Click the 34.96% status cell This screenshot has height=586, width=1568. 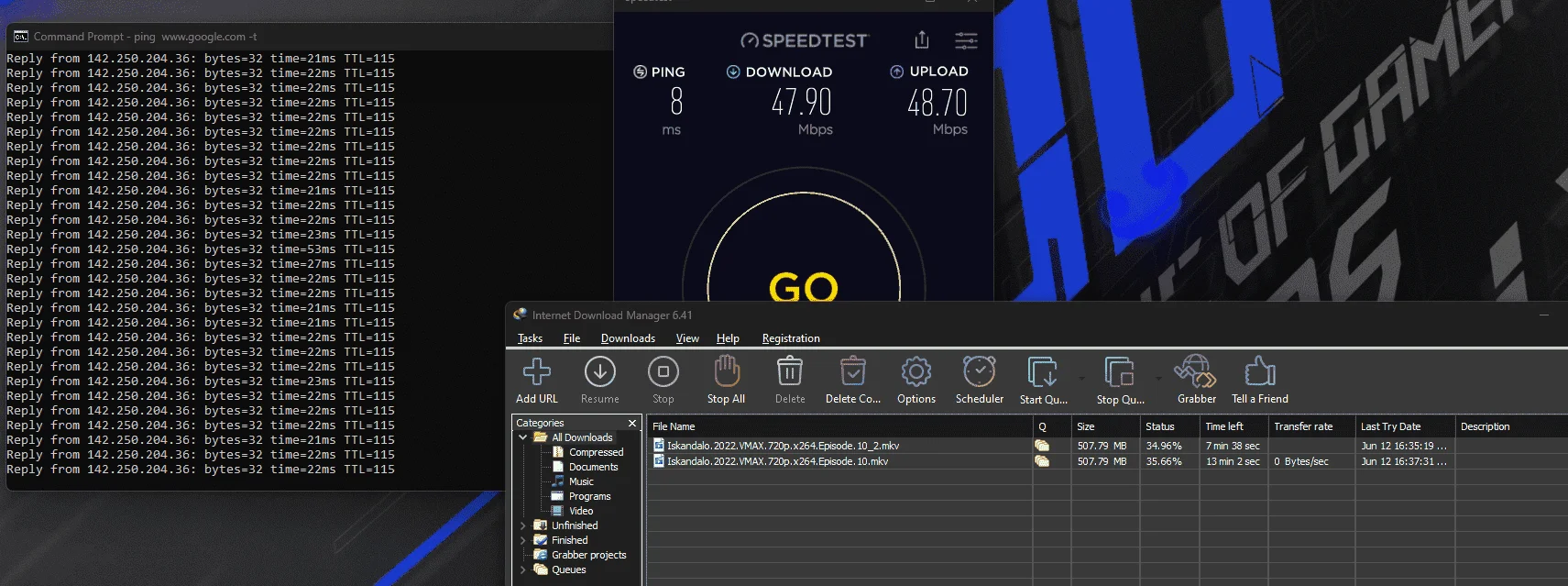1164,446
